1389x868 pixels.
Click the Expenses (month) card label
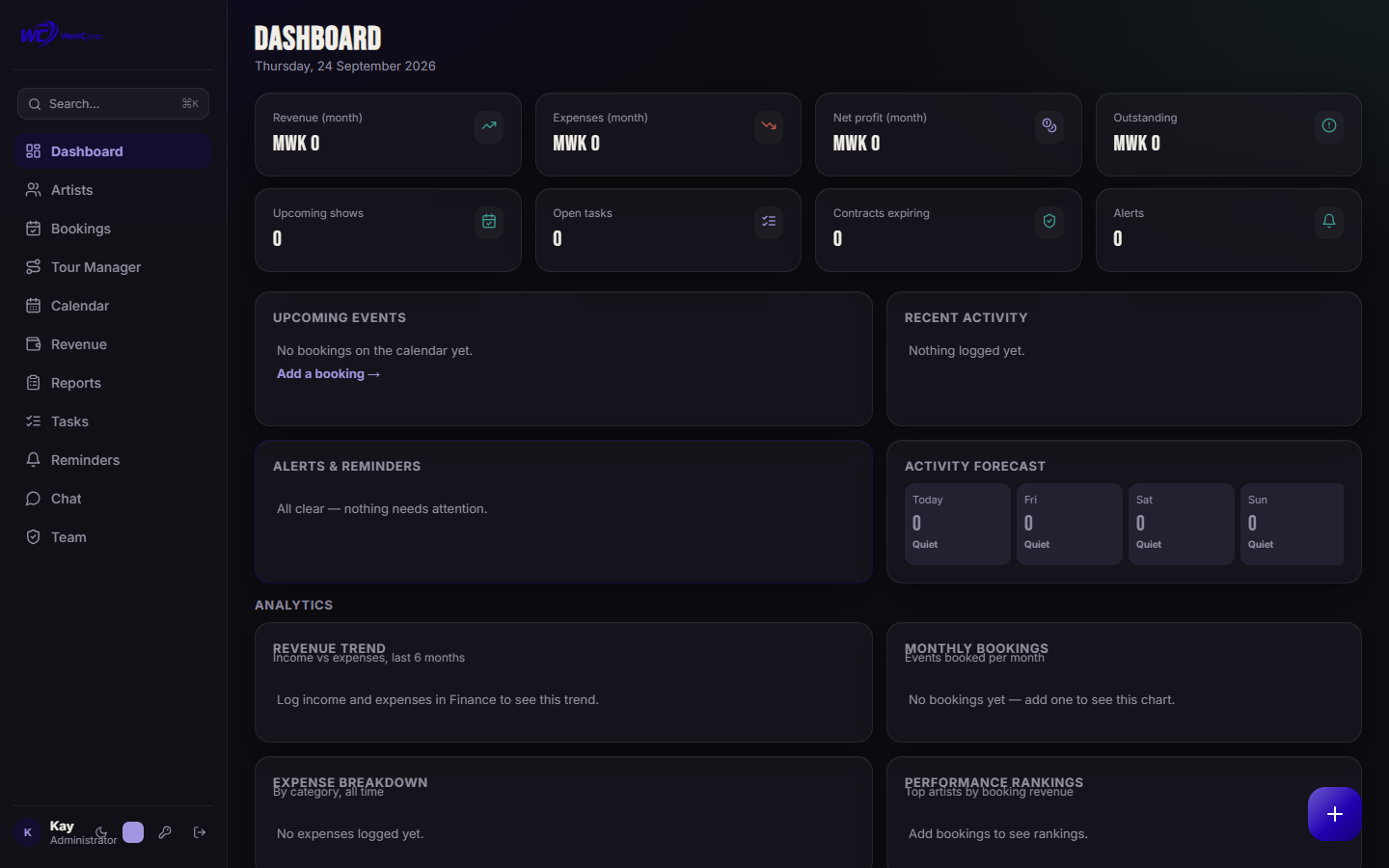600,118
